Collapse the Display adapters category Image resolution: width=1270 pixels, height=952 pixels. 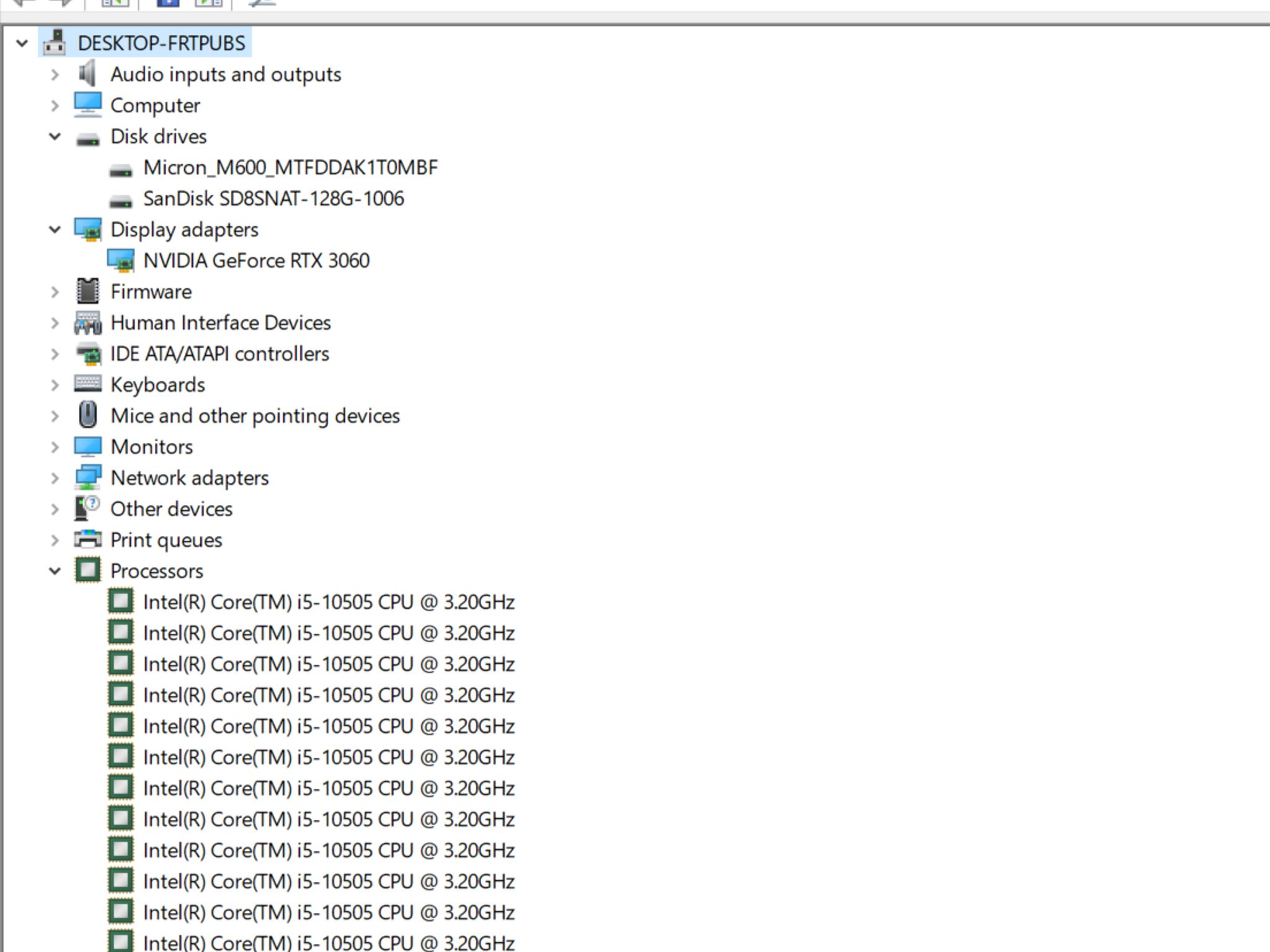pos(55,229)
